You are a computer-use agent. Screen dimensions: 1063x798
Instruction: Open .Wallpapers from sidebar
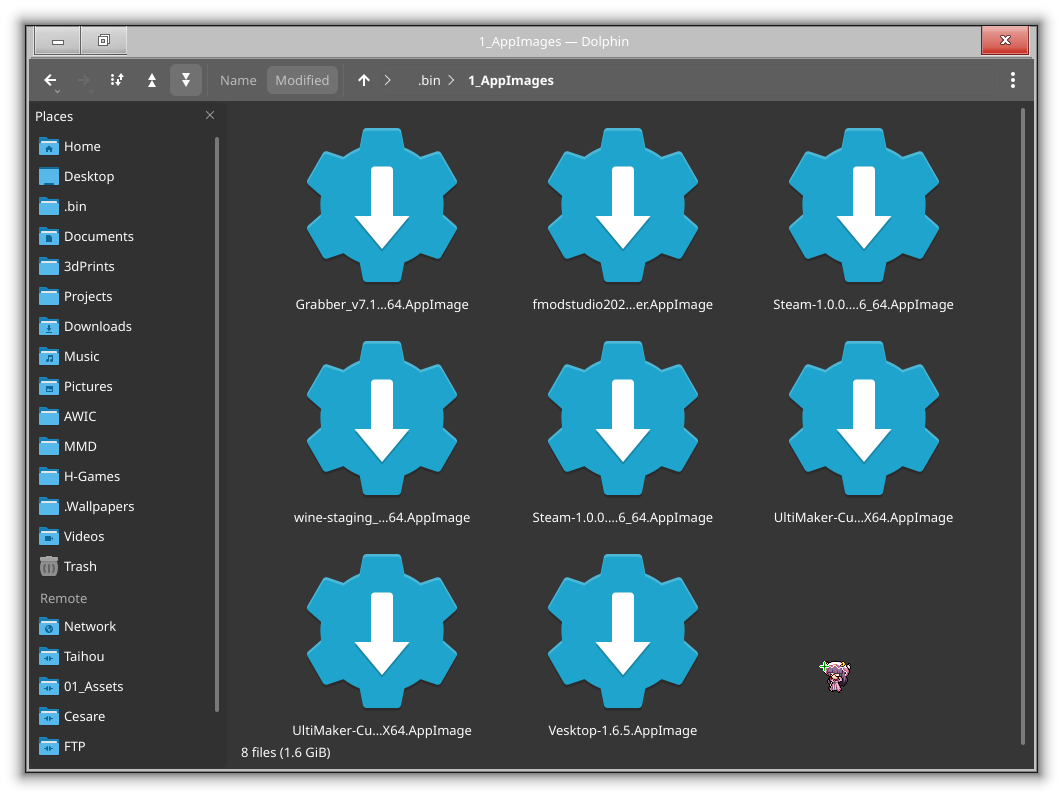pos(126,506)
